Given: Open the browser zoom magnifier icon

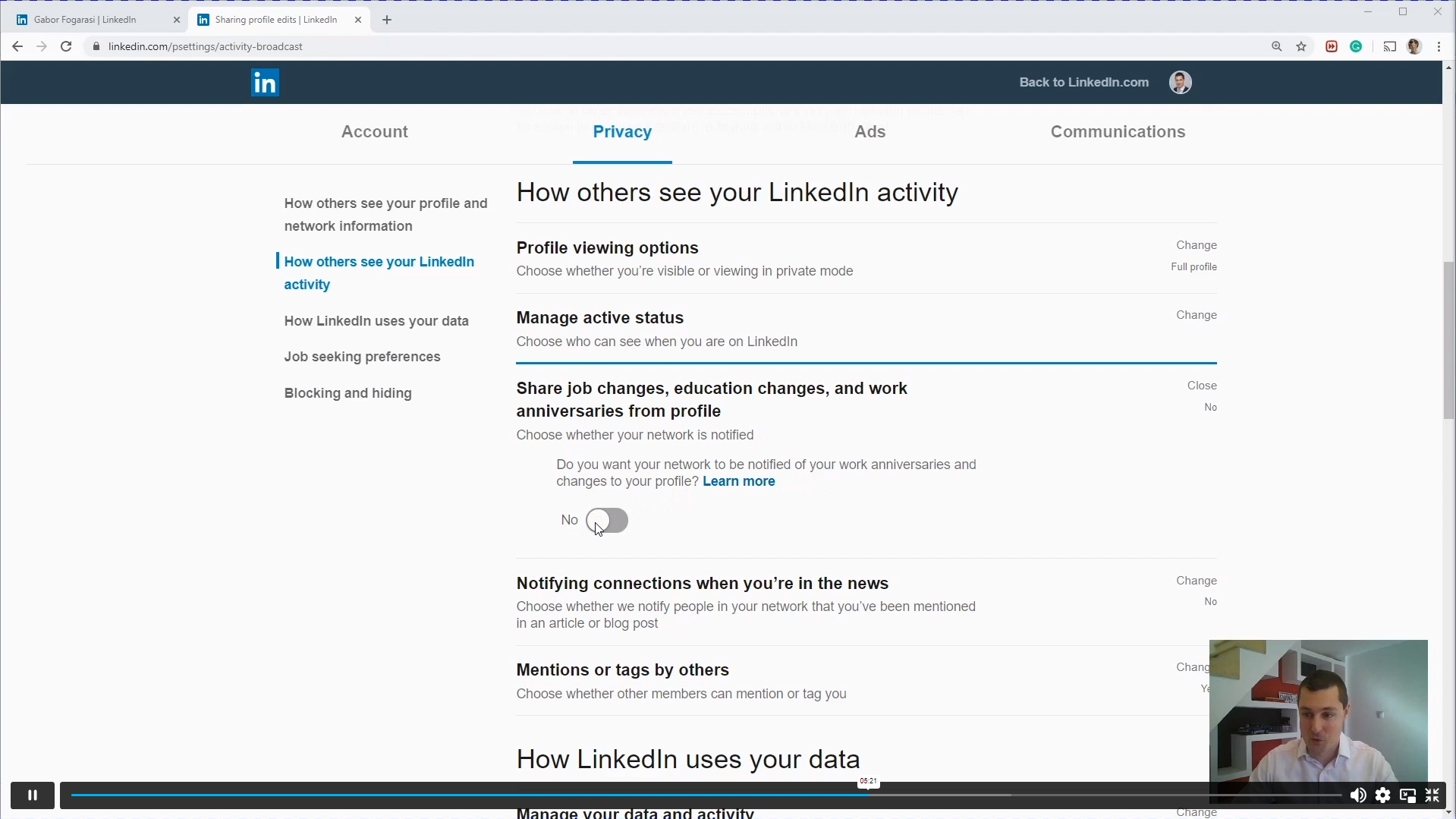Looking at the screenshot, I should [x=1276, y=46].
